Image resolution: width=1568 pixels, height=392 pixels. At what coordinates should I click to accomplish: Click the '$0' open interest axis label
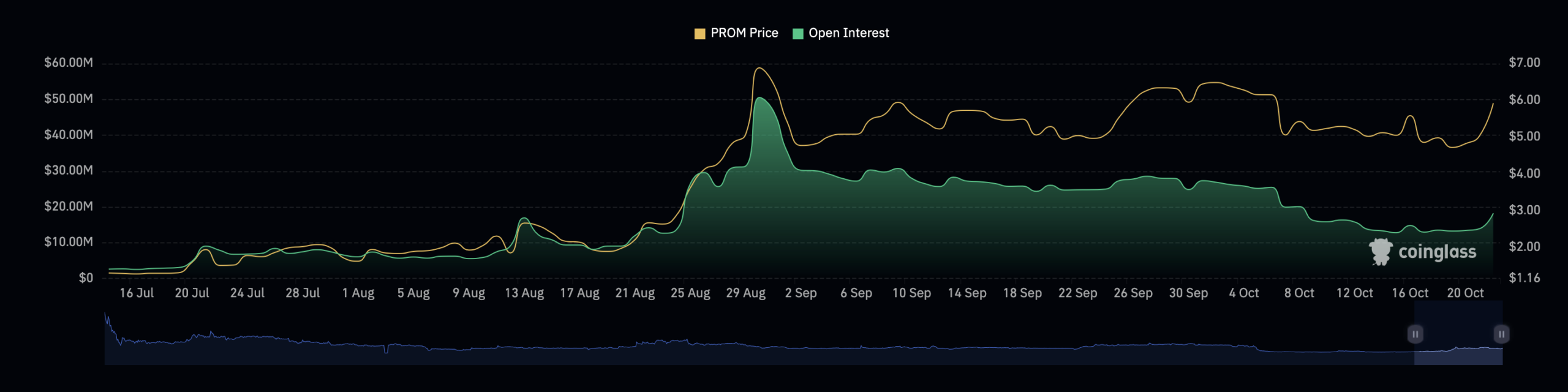pos(86,278)
